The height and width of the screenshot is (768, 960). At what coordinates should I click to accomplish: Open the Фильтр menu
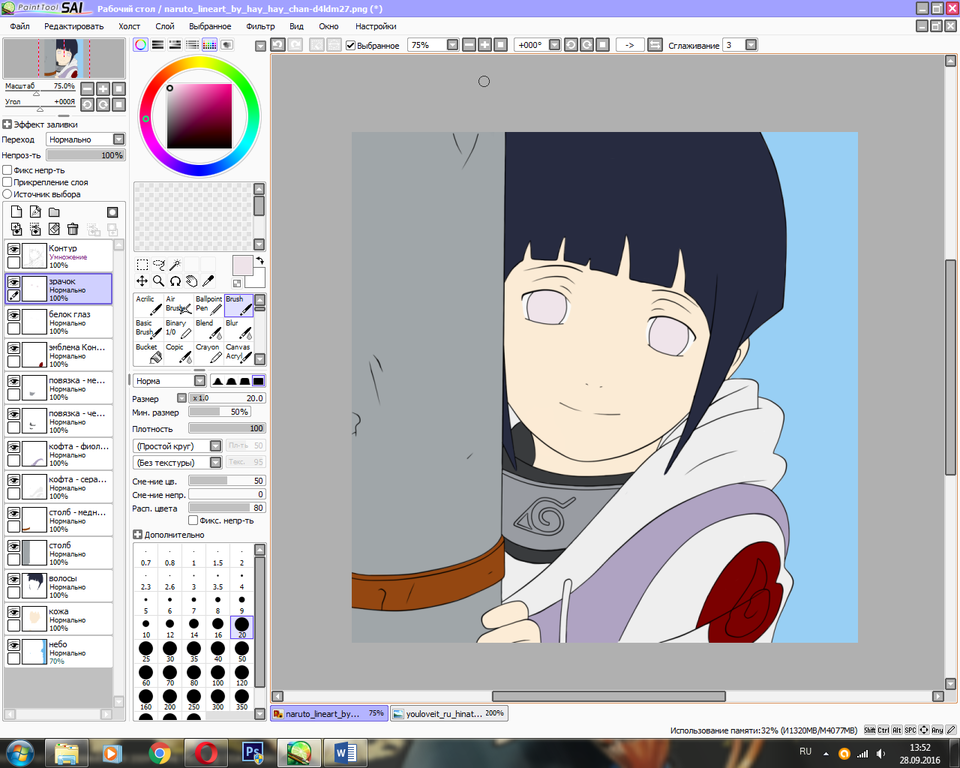(260, 26)
